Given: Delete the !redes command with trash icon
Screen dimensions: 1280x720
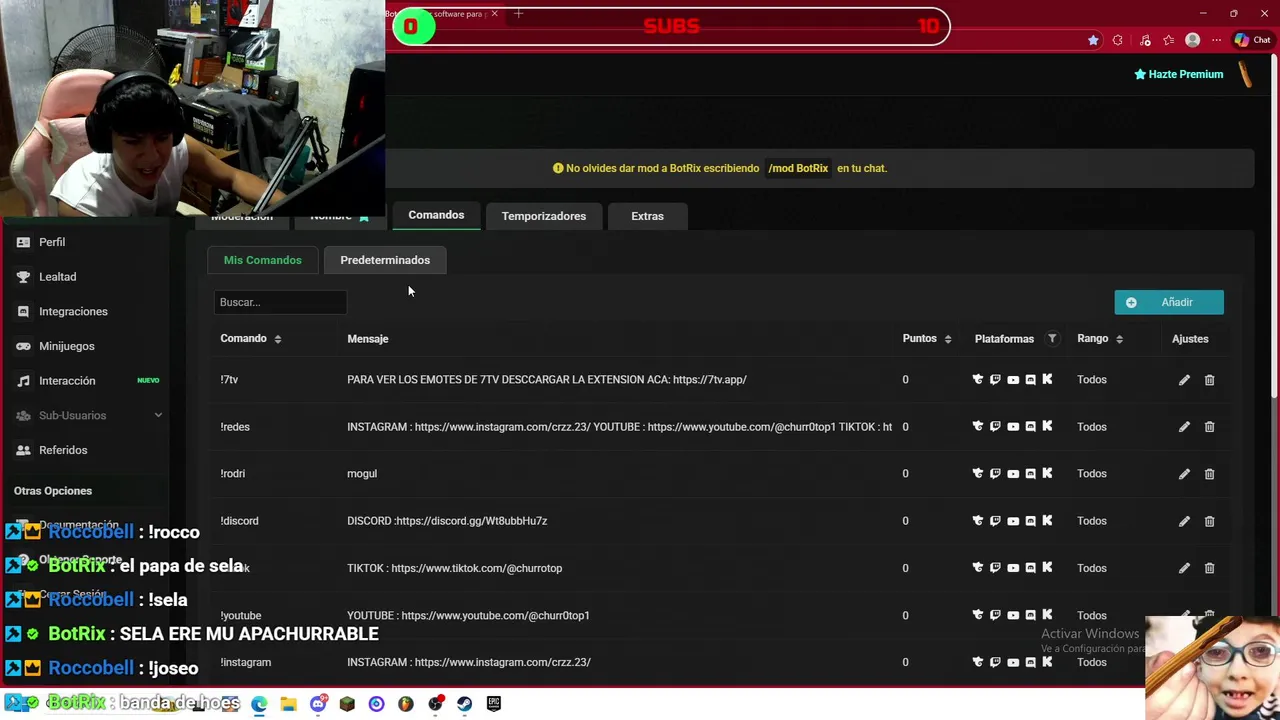Looking at the screenshot, I should pos(1209,427).
